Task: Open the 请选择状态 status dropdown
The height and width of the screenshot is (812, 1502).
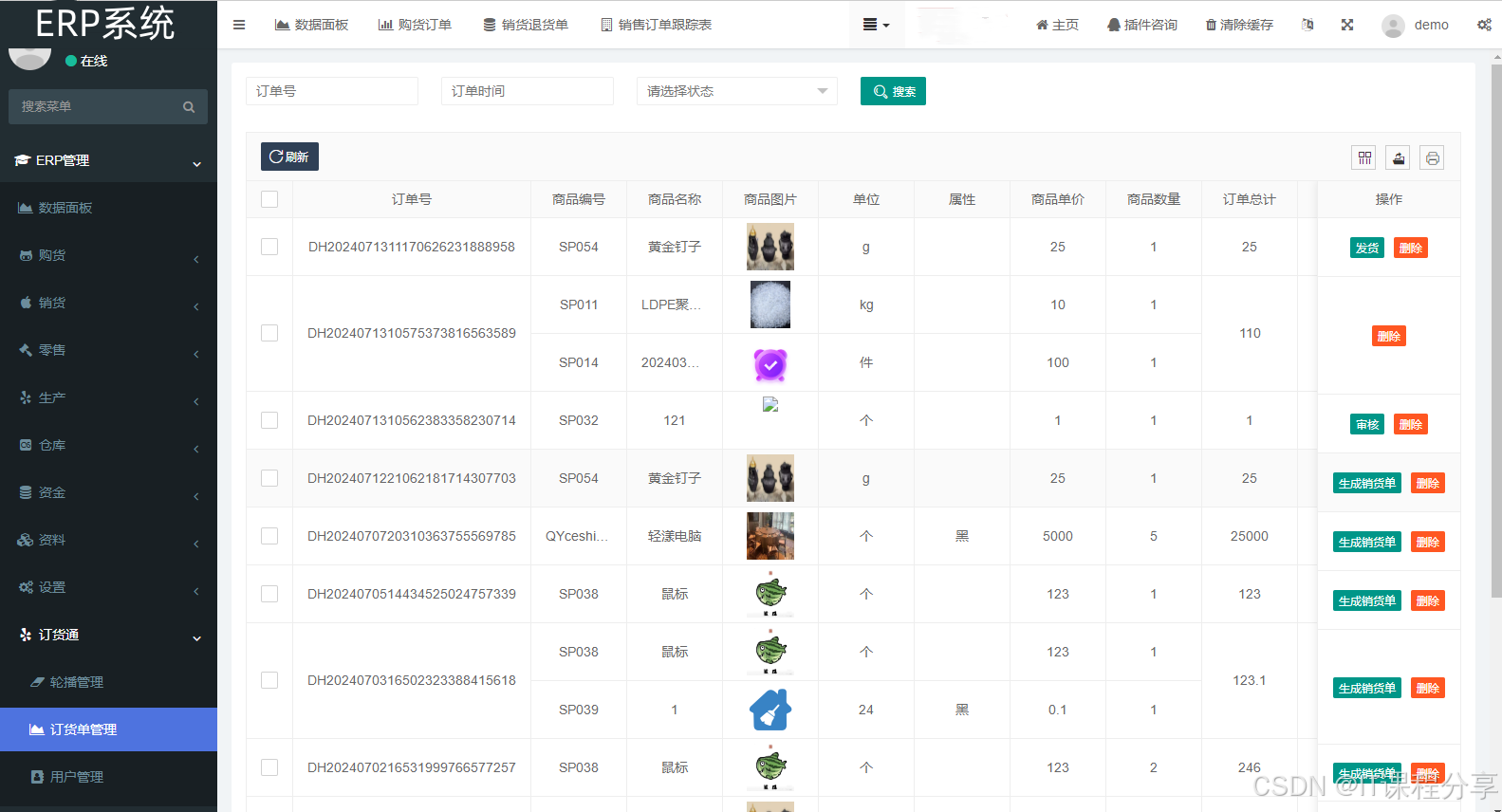Action: coord(736,91)
